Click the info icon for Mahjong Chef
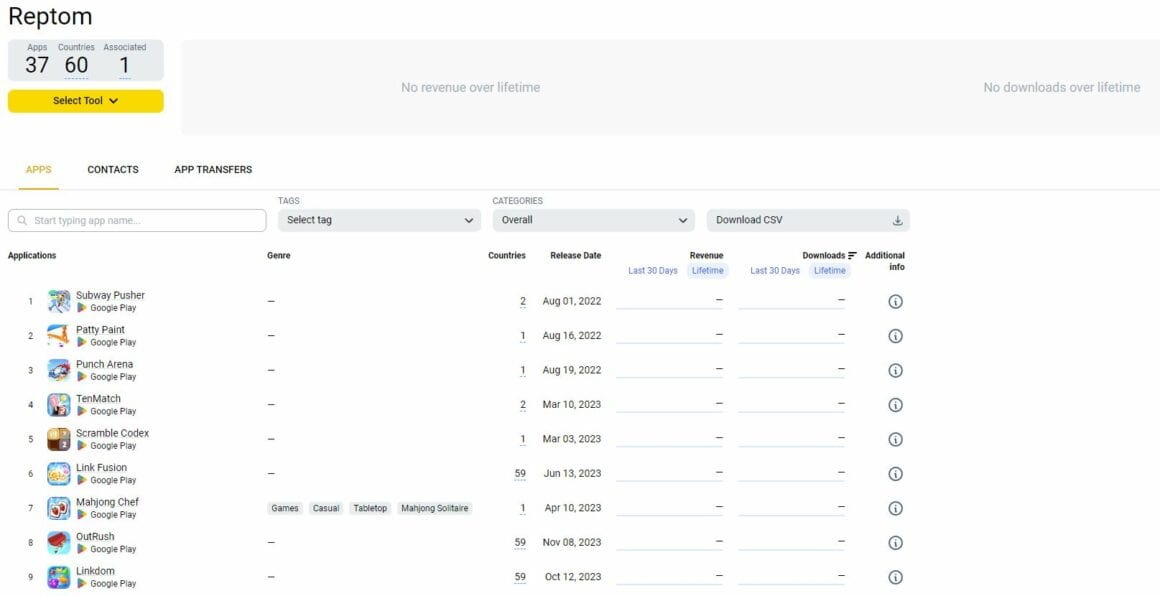1160x596 pixels. (x=895, y=508)
